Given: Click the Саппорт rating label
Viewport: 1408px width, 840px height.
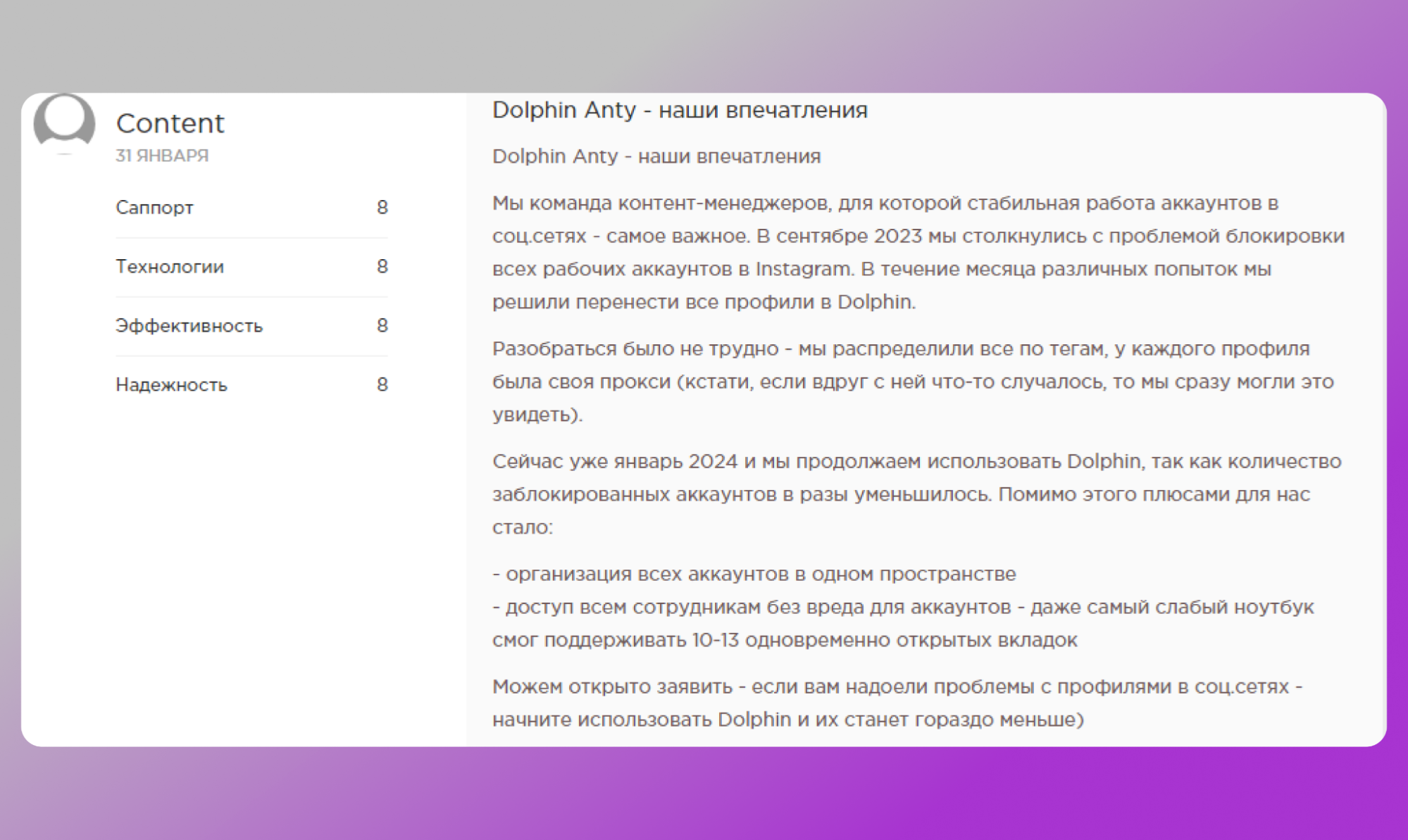Looking at the screenshot, I should [154, 207].
